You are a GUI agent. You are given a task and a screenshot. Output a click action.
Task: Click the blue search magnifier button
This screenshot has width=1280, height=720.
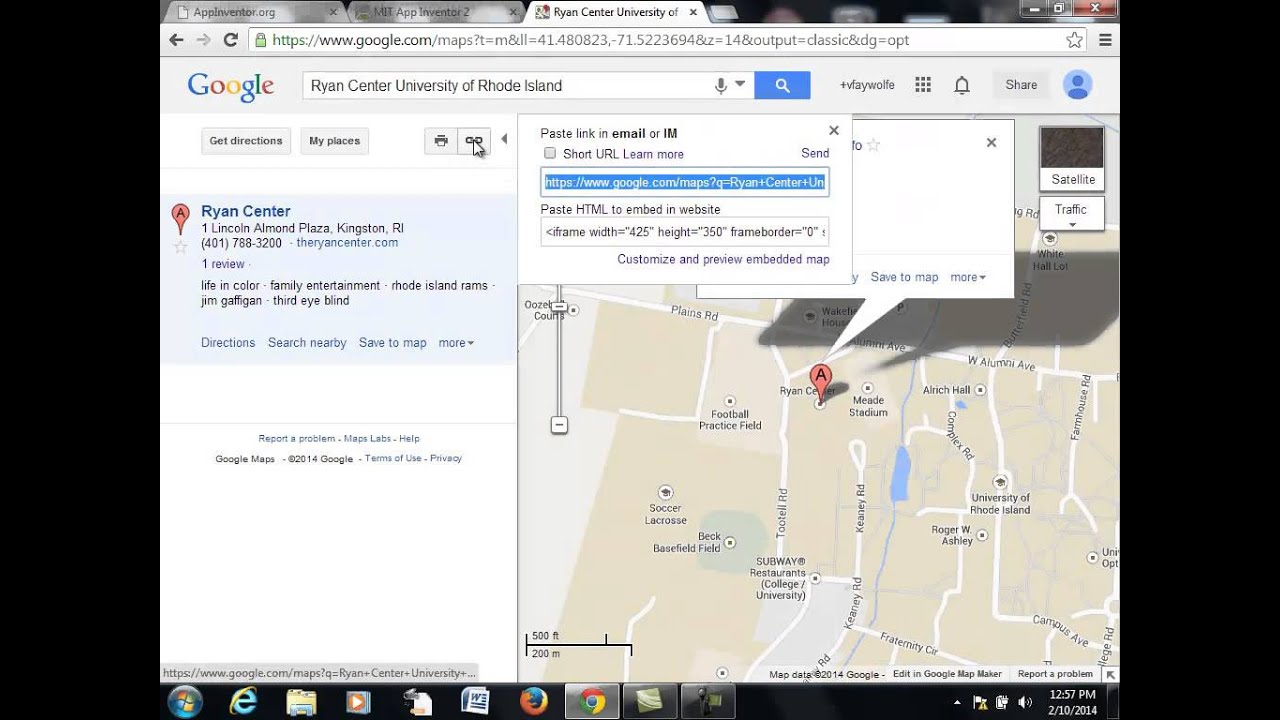[x=782, y=85]
